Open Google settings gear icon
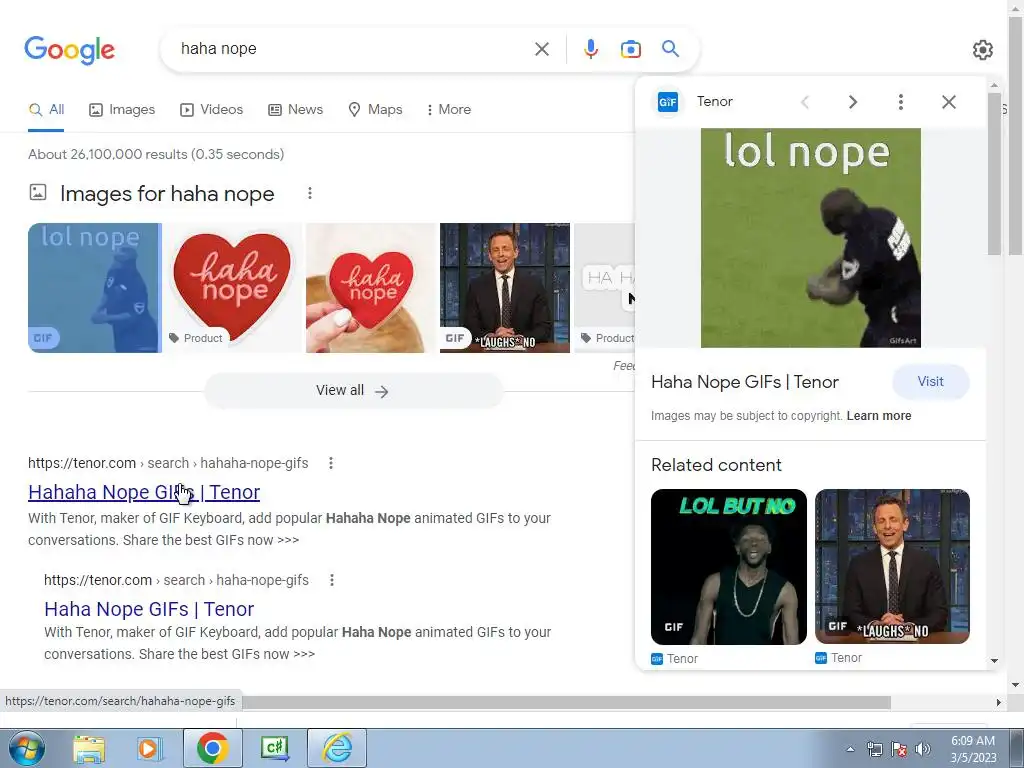The image size is (1024, 768). click(x=982, y=50)
